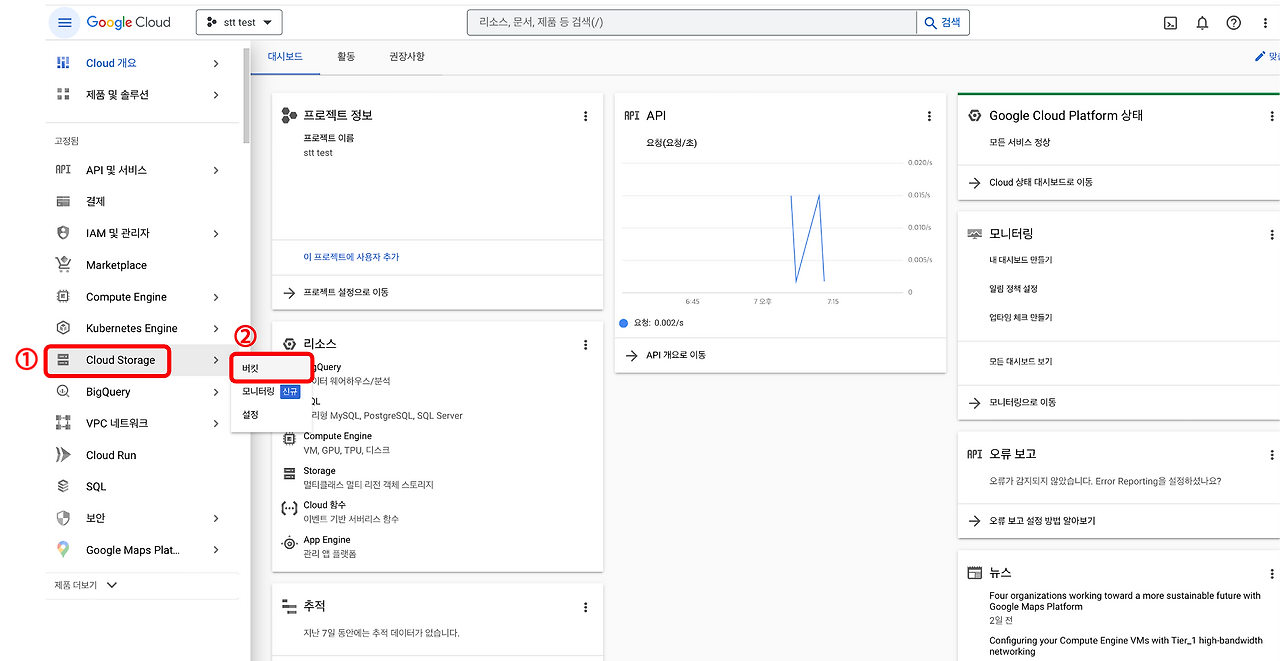Screen dimensions: 1280x661
Task: Open the help icon
Action: [x=1233, y=22]
